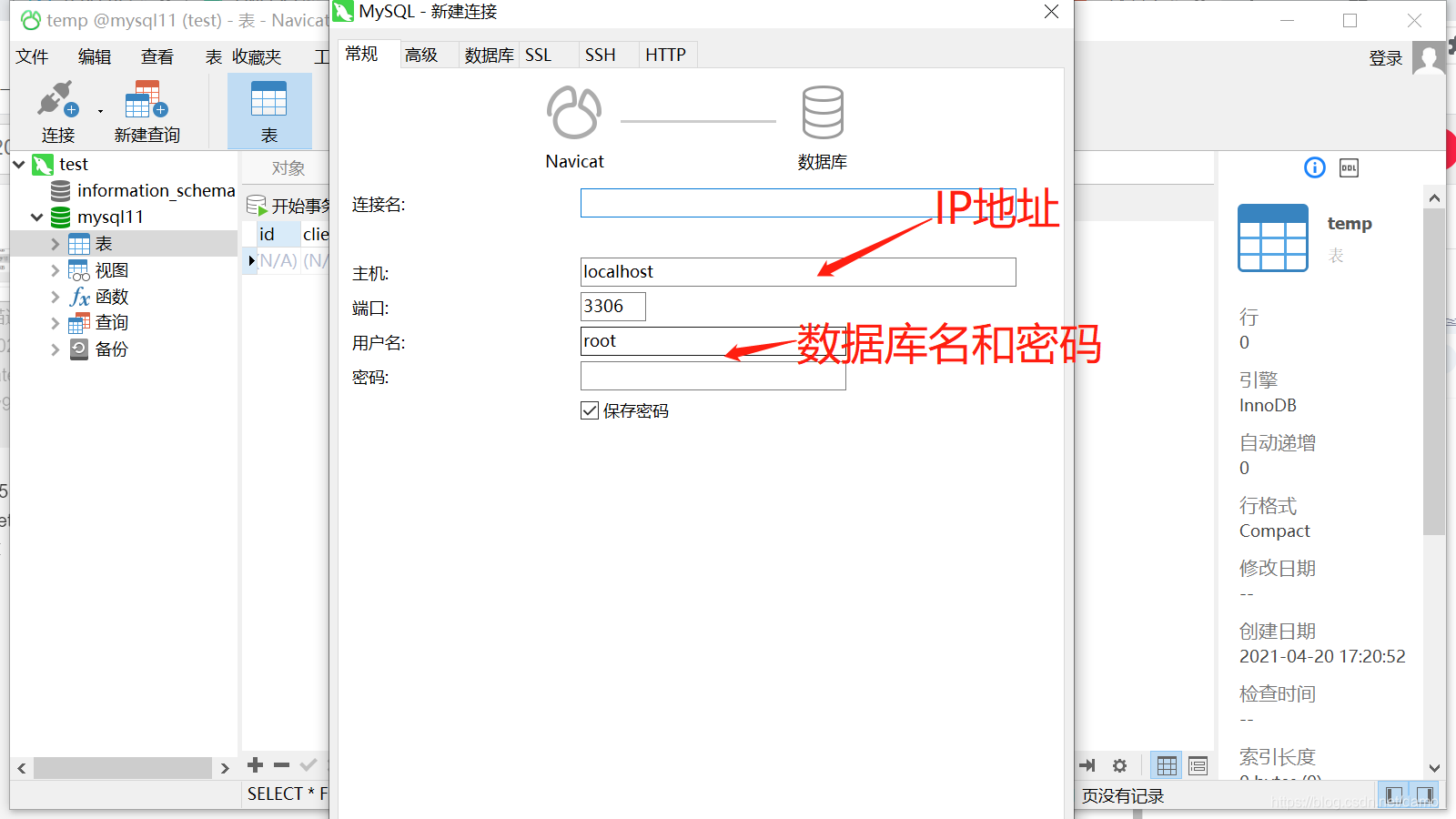The image size is (1456, 819).
Task: Close the 新建连接 dialog
Action: click(x=1051, y=12)
